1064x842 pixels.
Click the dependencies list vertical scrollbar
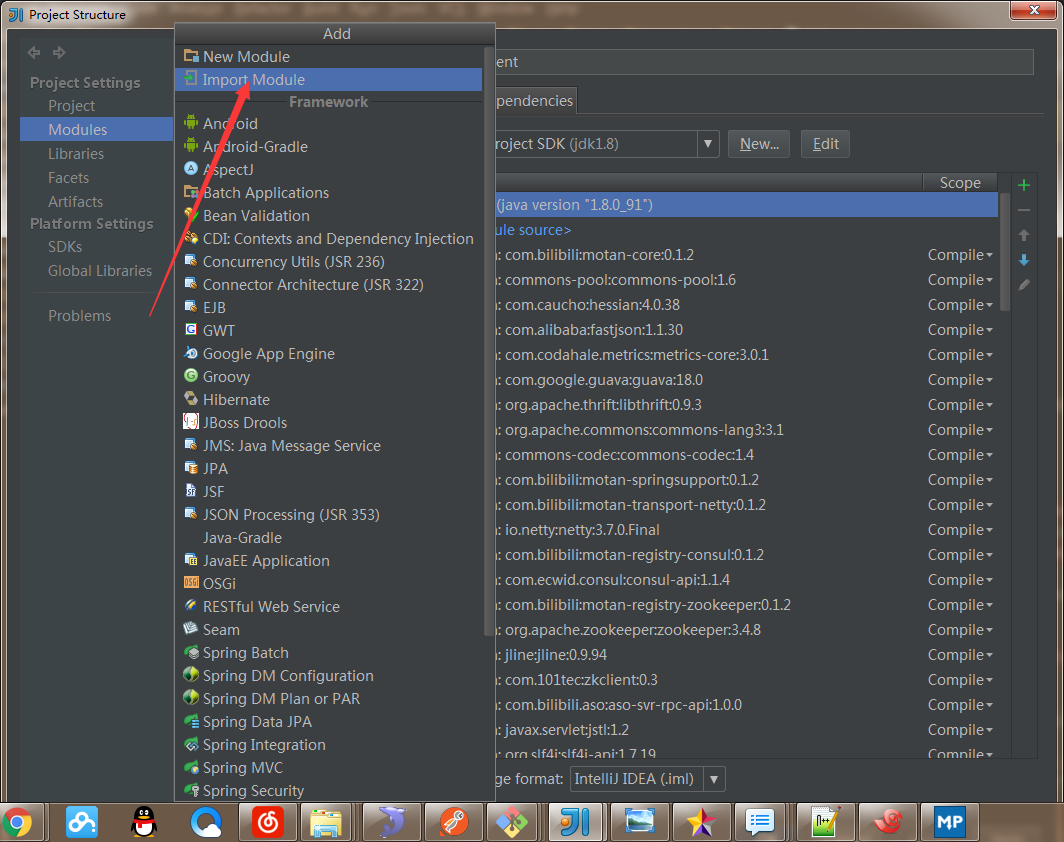click(x=1005, y=252)
